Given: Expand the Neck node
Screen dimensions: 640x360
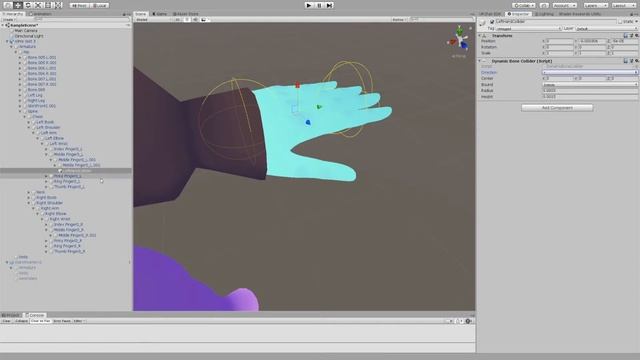Looking at the screenshot, I should (x=29, y=192).
